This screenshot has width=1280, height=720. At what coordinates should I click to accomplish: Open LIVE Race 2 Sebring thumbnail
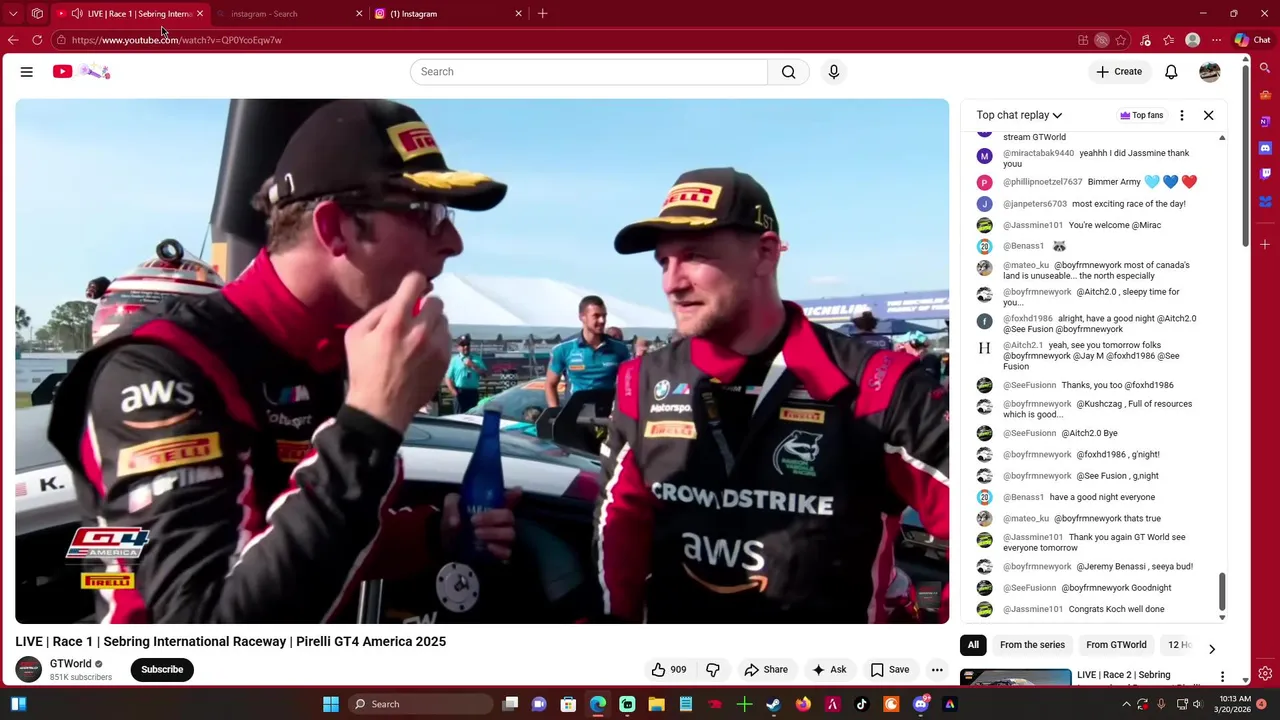pyautogui.click(x=1015, y=677)
